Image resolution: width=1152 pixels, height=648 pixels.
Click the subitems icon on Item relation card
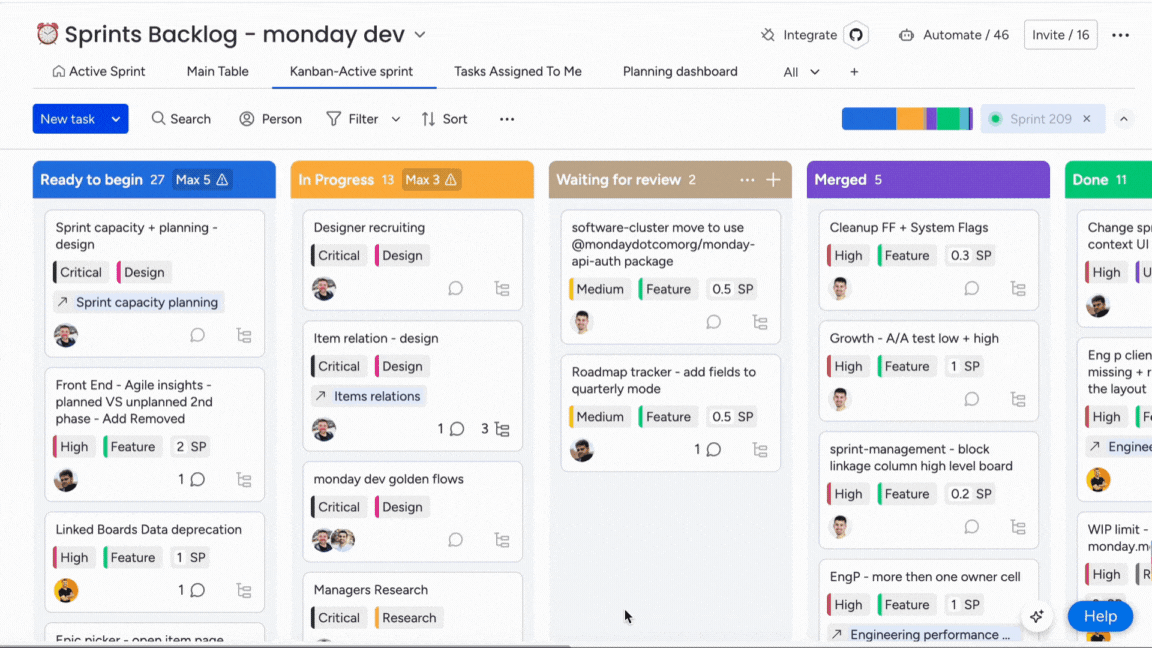(501, 428)
